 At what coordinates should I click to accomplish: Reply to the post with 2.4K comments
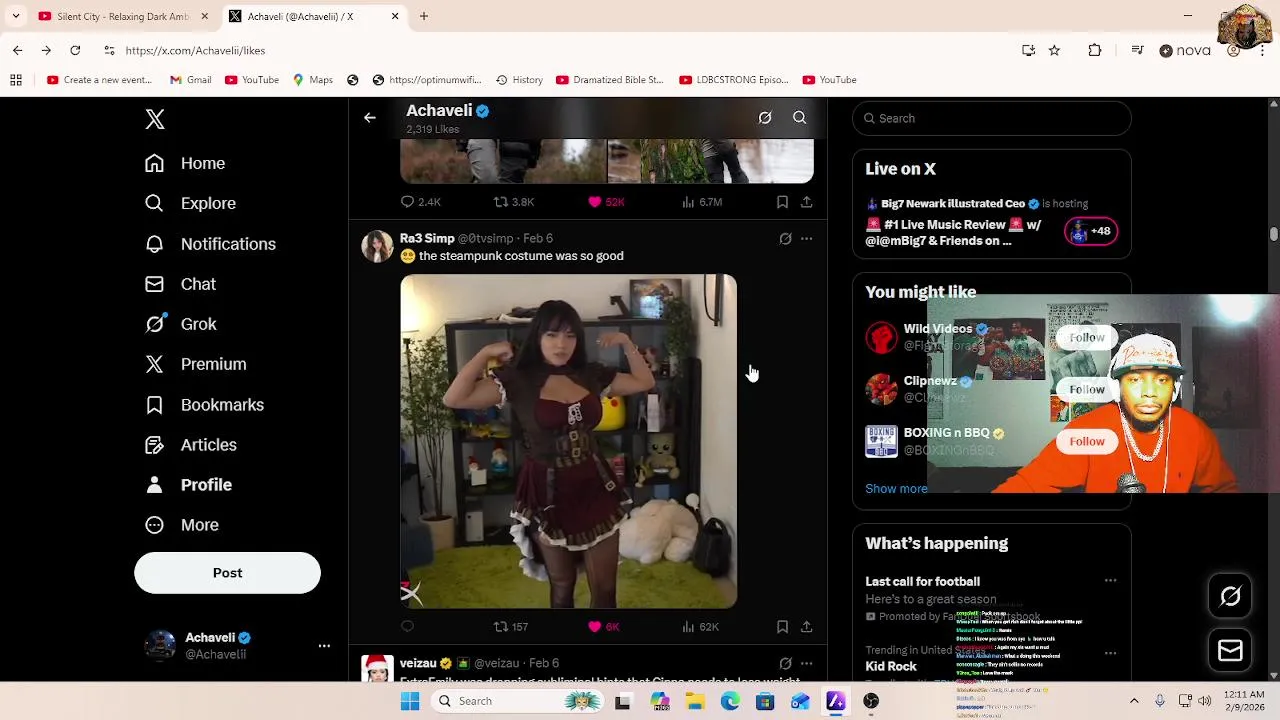click(420, 202)
